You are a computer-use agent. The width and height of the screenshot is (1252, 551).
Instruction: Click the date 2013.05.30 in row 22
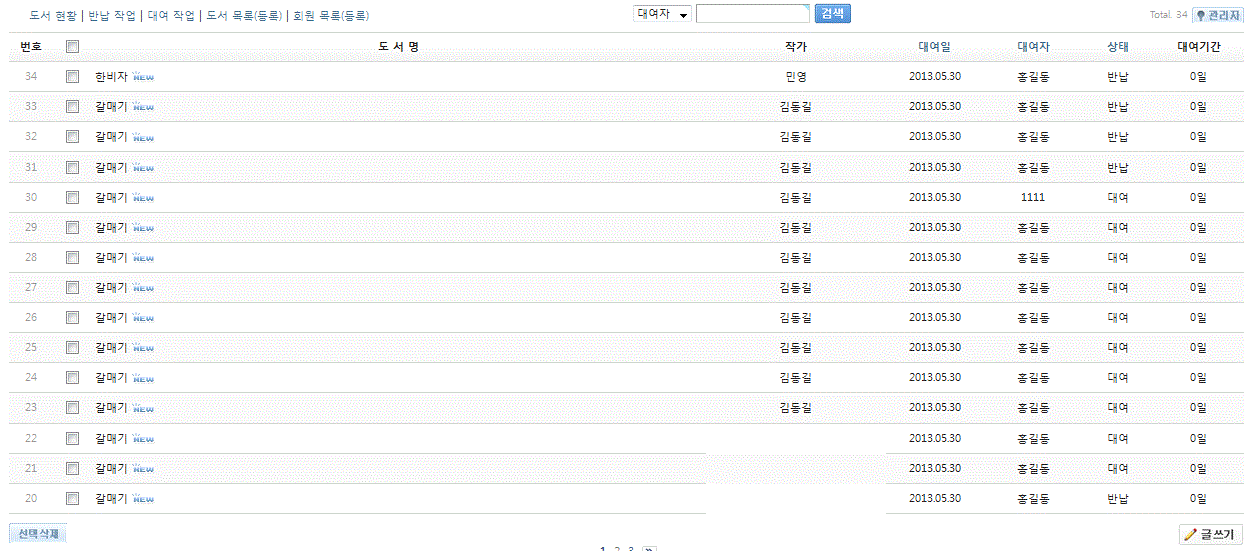(x=935, y=439)
